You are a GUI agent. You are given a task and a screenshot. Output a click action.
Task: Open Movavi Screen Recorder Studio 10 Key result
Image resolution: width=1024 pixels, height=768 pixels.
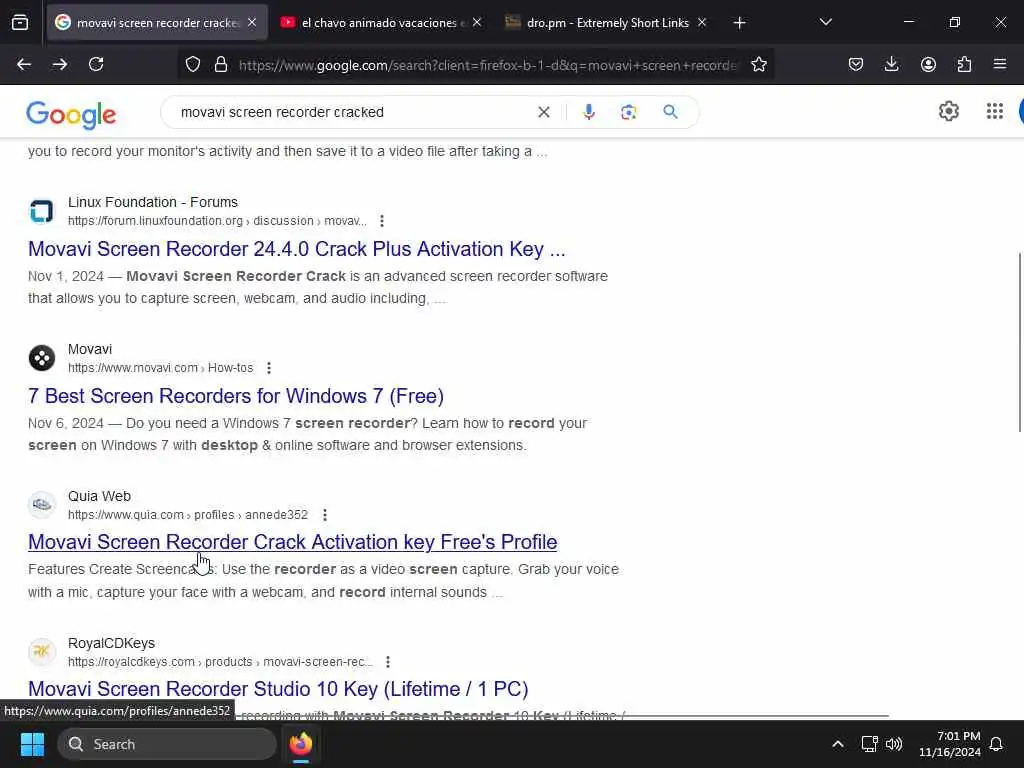pos(278,690)
